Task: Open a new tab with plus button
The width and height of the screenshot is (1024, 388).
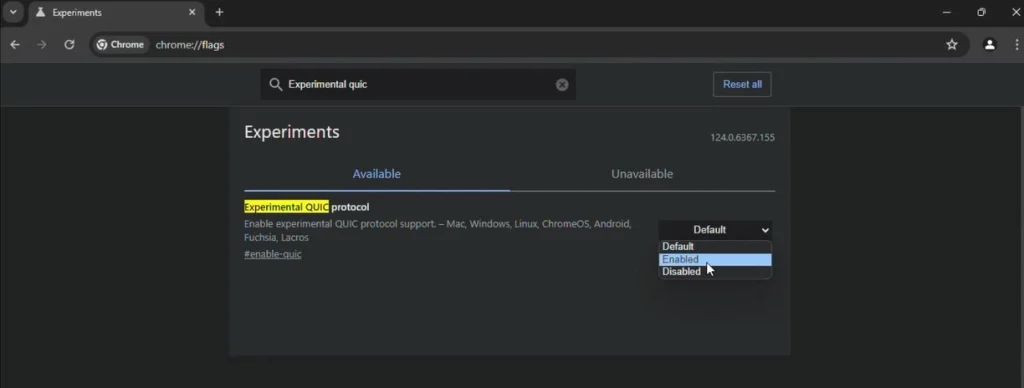Action: pos(219,12)
